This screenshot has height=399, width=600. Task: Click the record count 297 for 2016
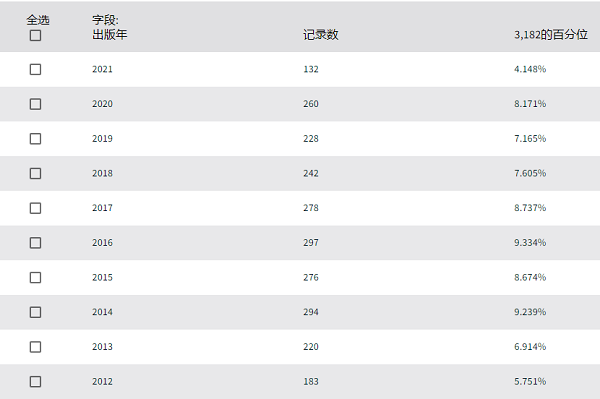311,243
